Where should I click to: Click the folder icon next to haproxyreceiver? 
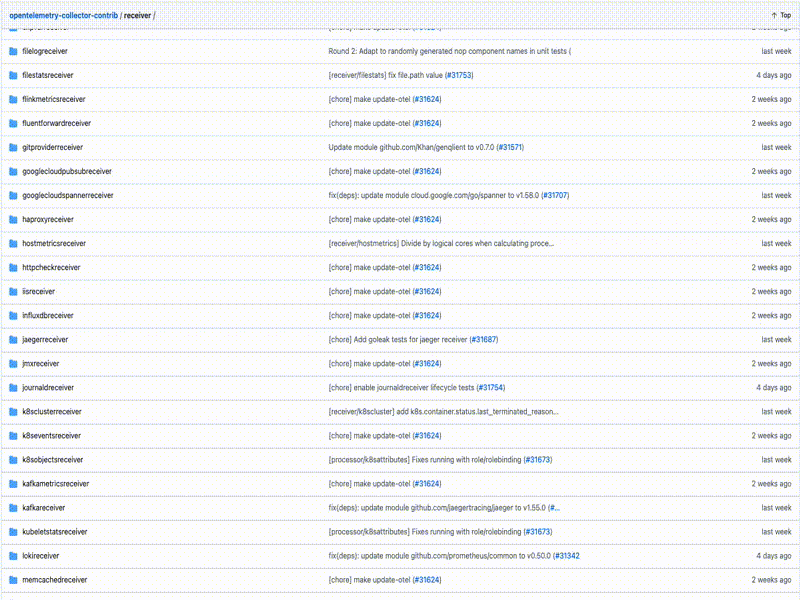[x=13, y=219]
